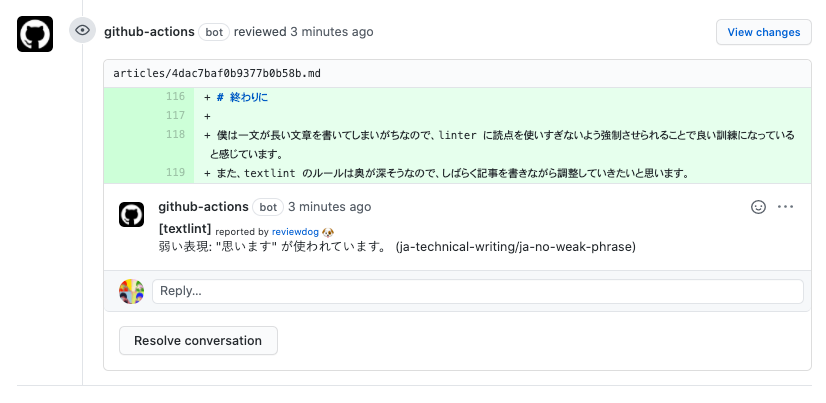Click the colorful user avatar beside the Reply box
Screen dimensions: 826x403
(131, 291)
